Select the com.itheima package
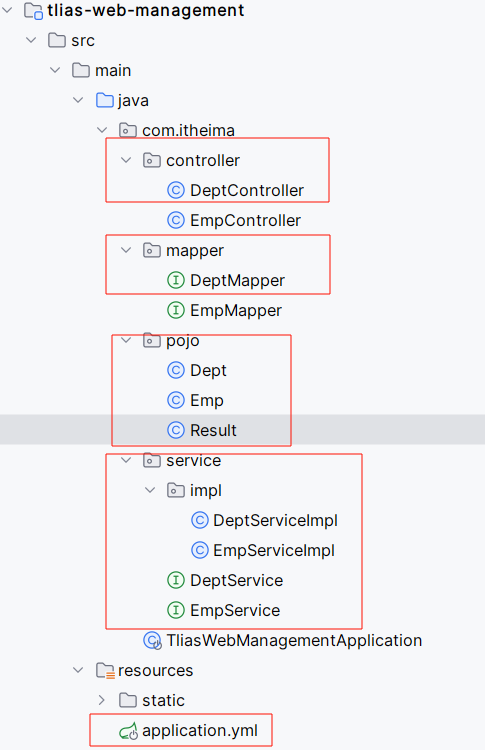Screen dimensions: 485x750 pyautogui.click(x=188, y=130)
